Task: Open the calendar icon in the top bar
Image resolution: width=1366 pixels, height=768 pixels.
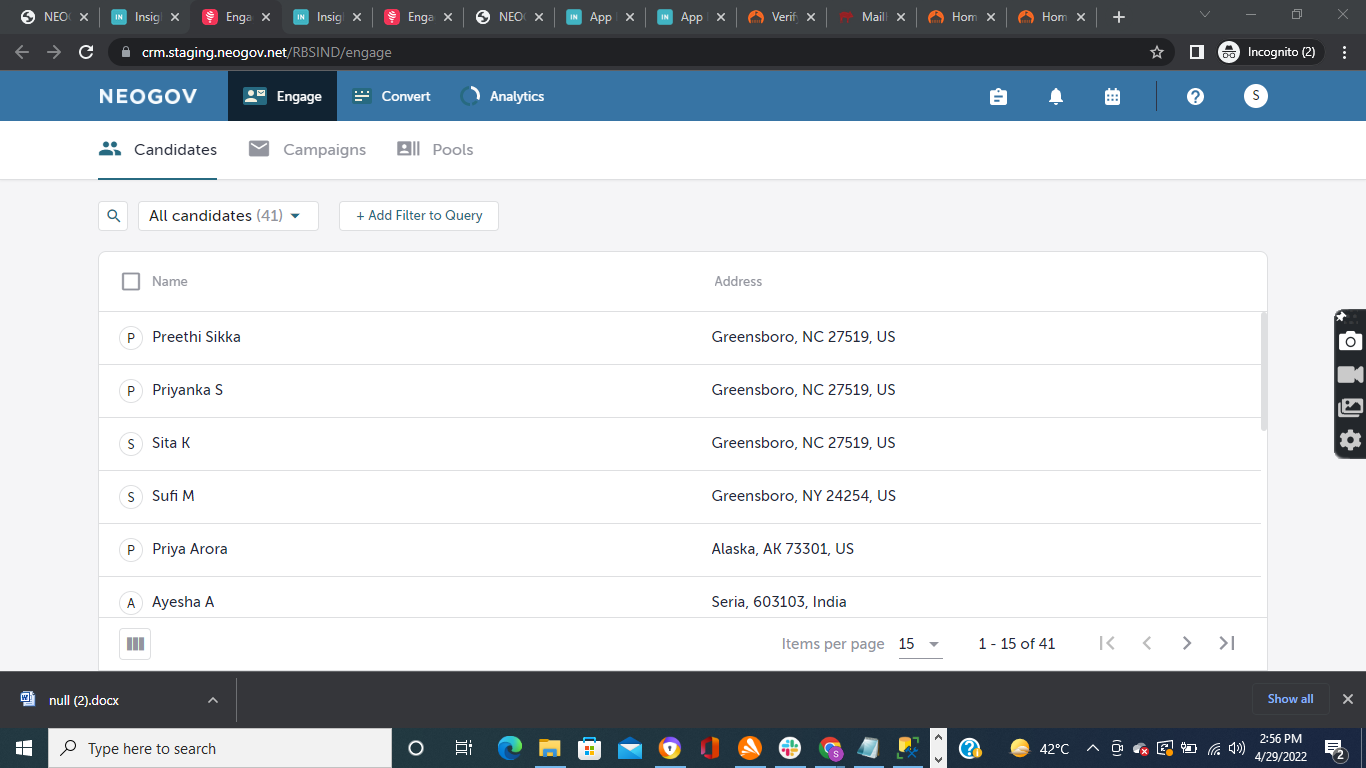Action: pyautogui.click(x=1112, y=96)
